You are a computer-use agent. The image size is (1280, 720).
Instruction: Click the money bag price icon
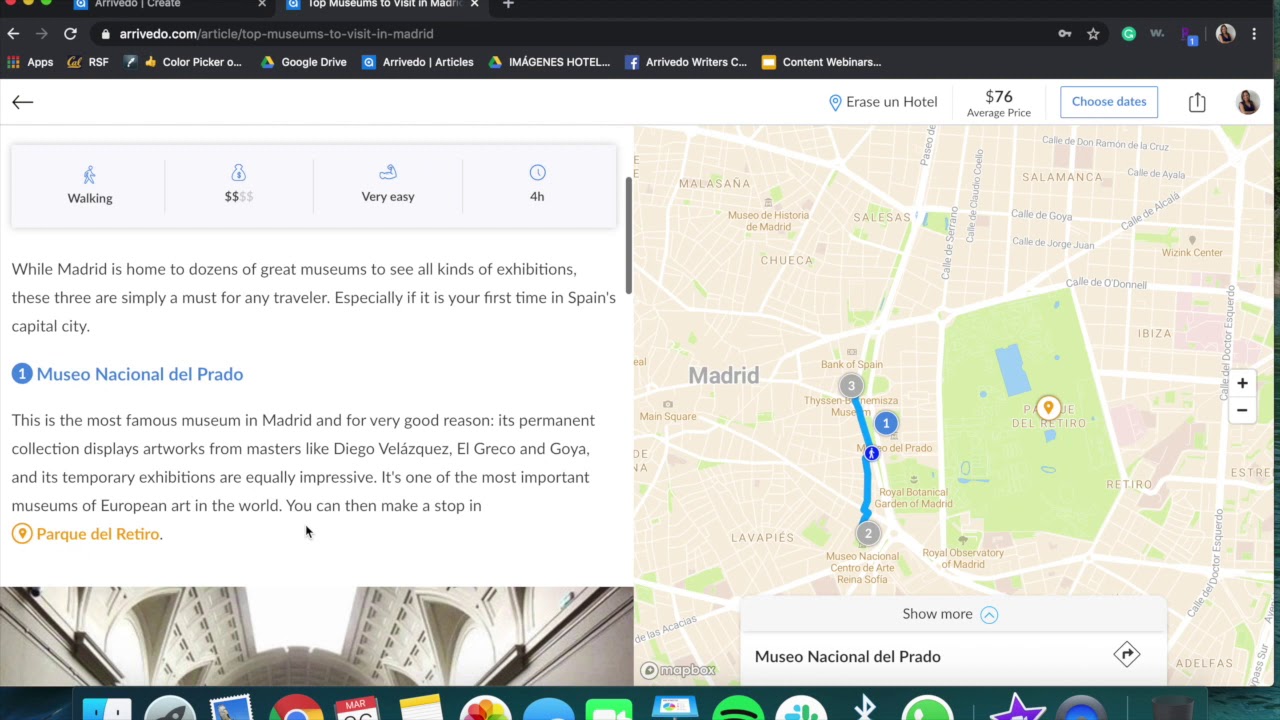pos(238,173)
